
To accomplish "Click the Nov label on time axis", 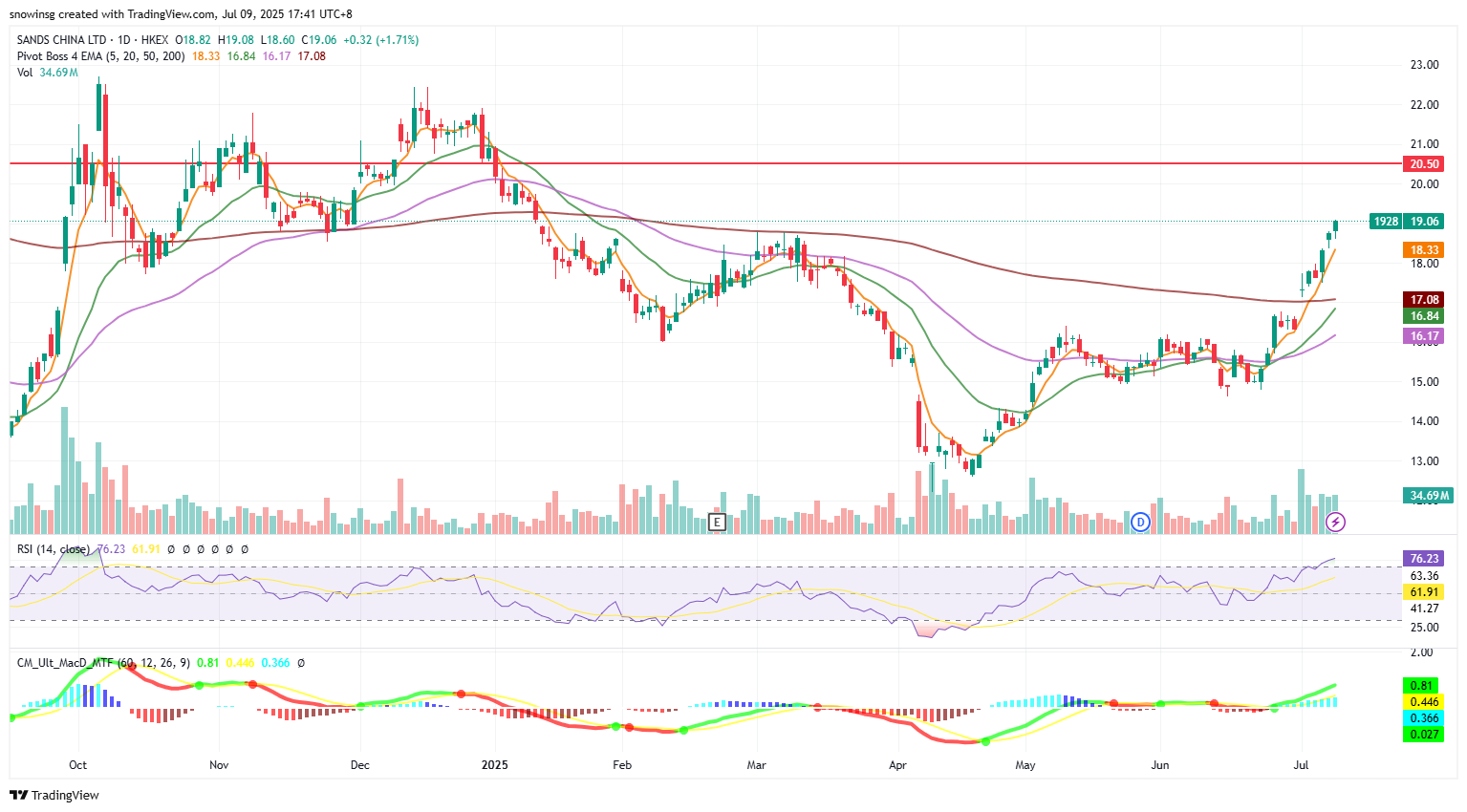I will click(219, 765).
